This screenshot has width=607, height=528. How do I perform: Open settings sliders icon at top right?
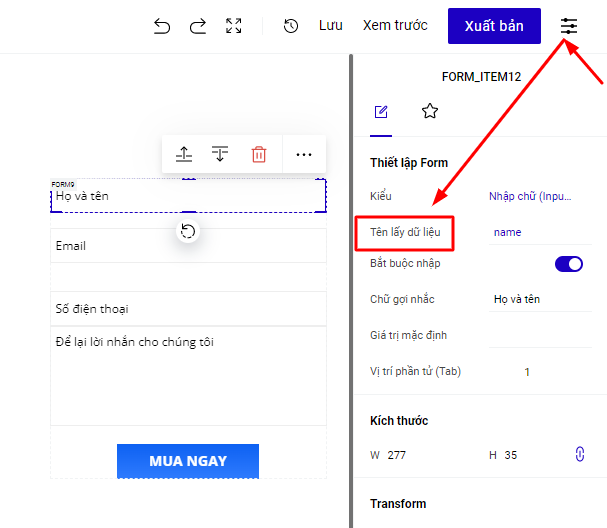569,26
